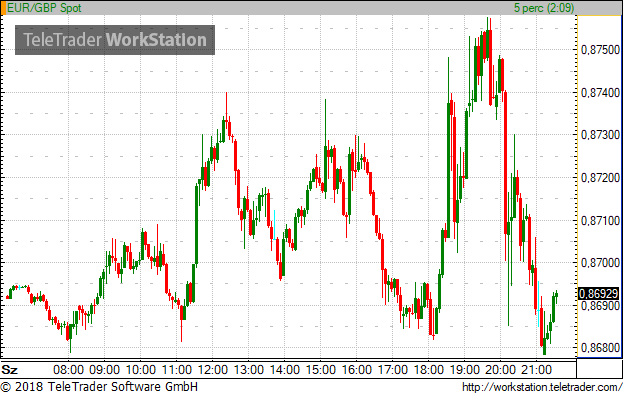Select the 0,87500 price axis label
This screenshot has height=396, width=623.
click(600, 50)
